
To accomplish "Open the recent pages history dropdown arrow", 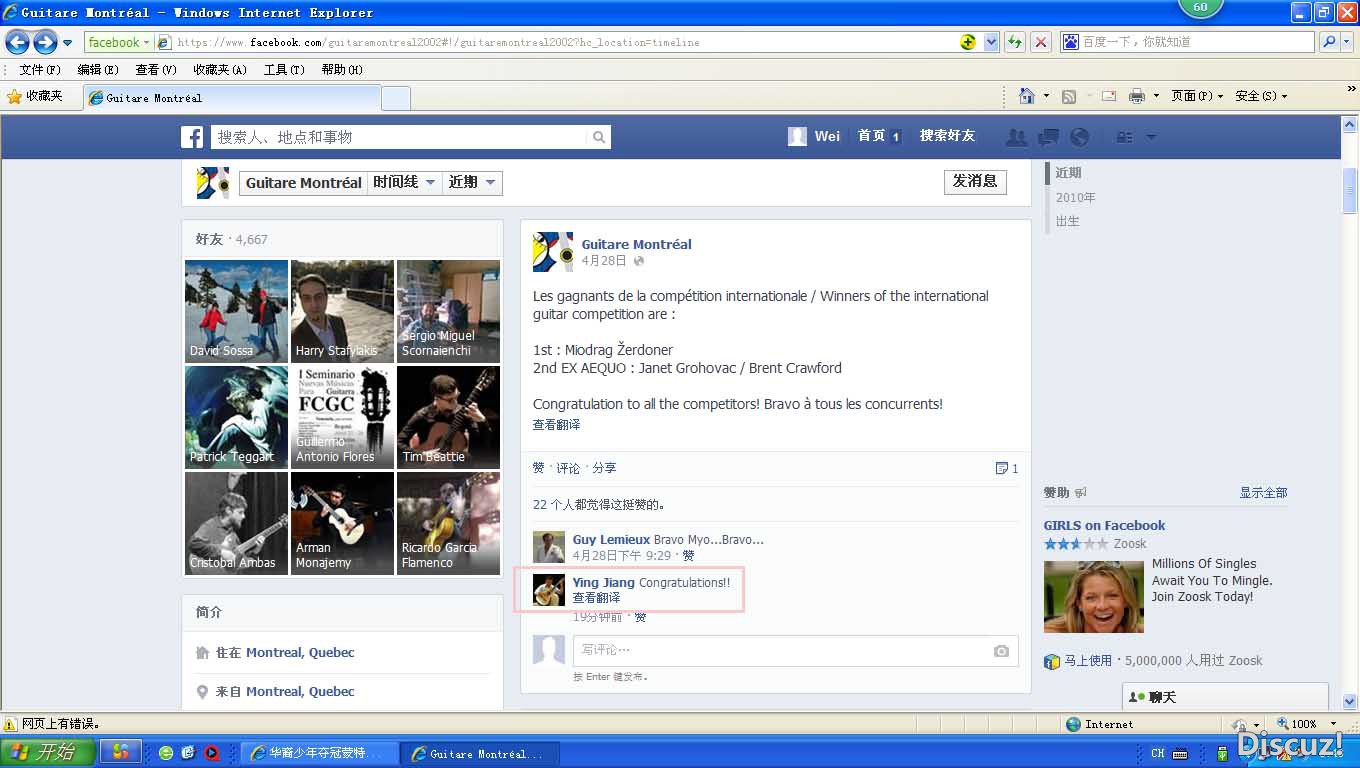I will [x=67, y=43].
